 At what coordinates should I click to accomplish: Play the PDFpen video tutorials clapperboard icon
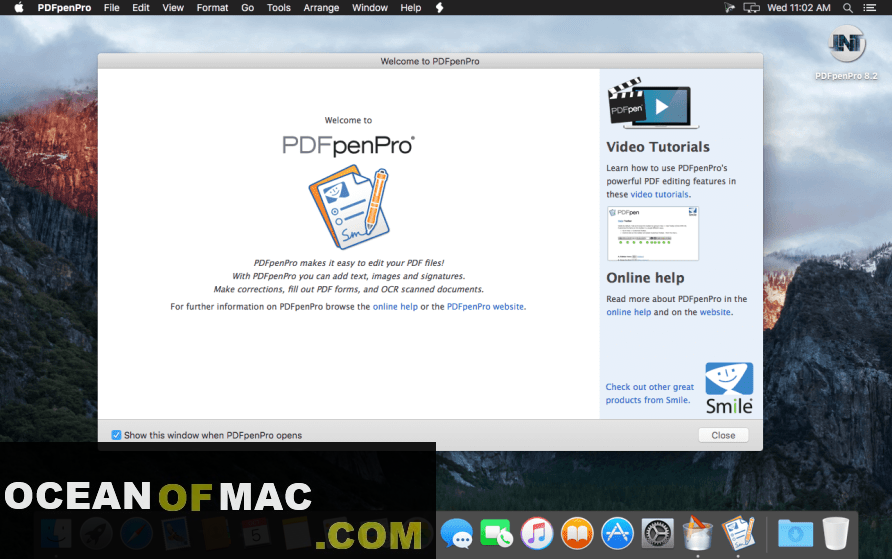click(653, 103)
